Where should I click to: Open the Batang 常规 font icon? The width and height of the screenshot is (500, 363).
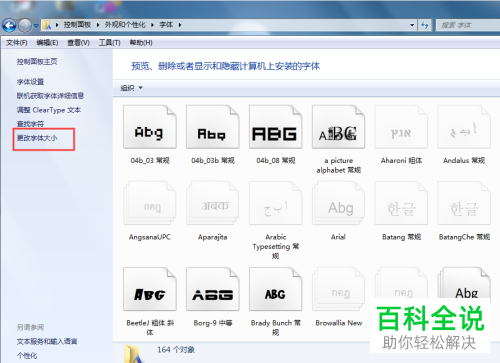pyautogui.click(x=401, y=203)
